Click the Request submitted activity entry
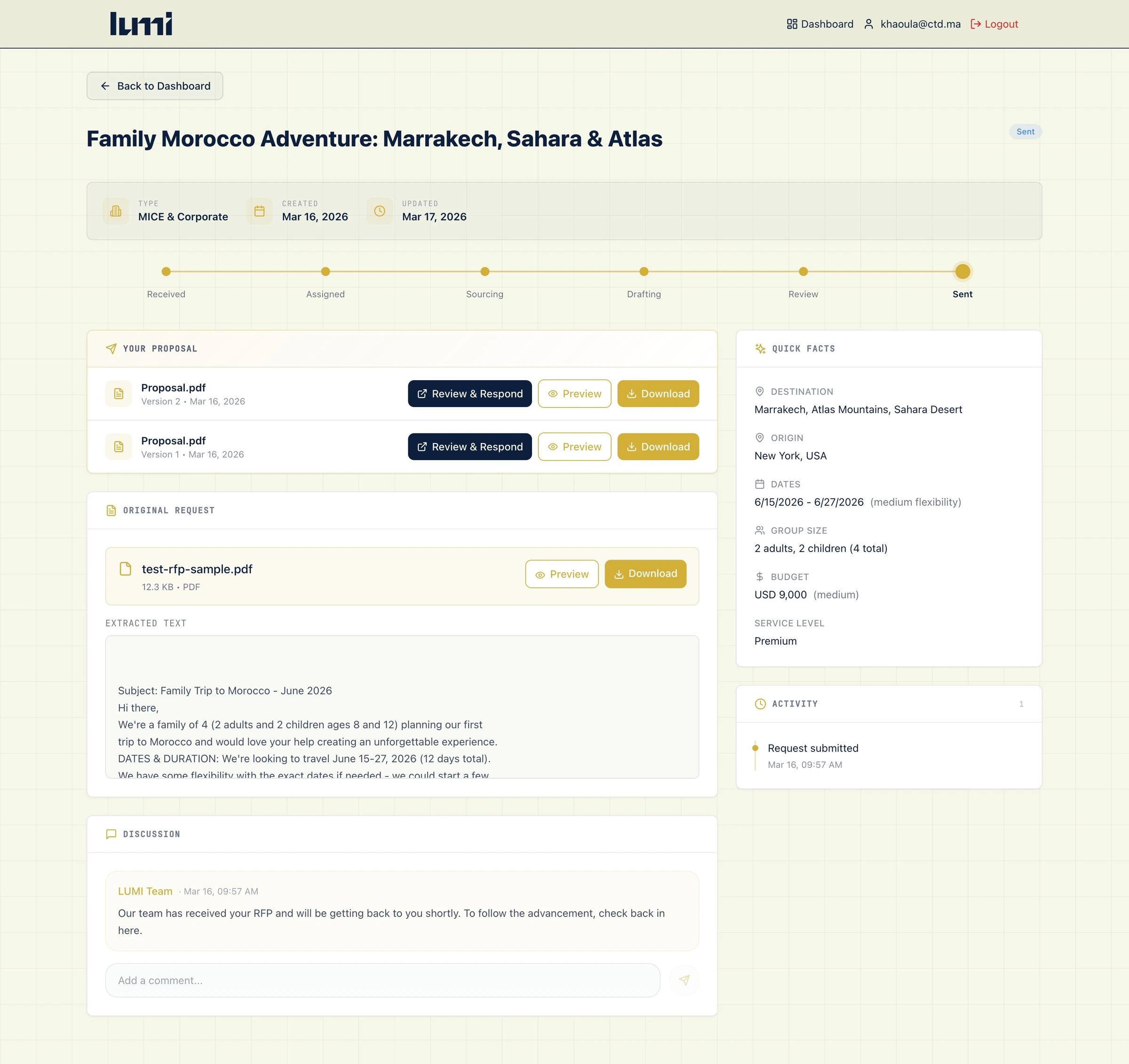 pyautogui.click(x=813, y=756)
